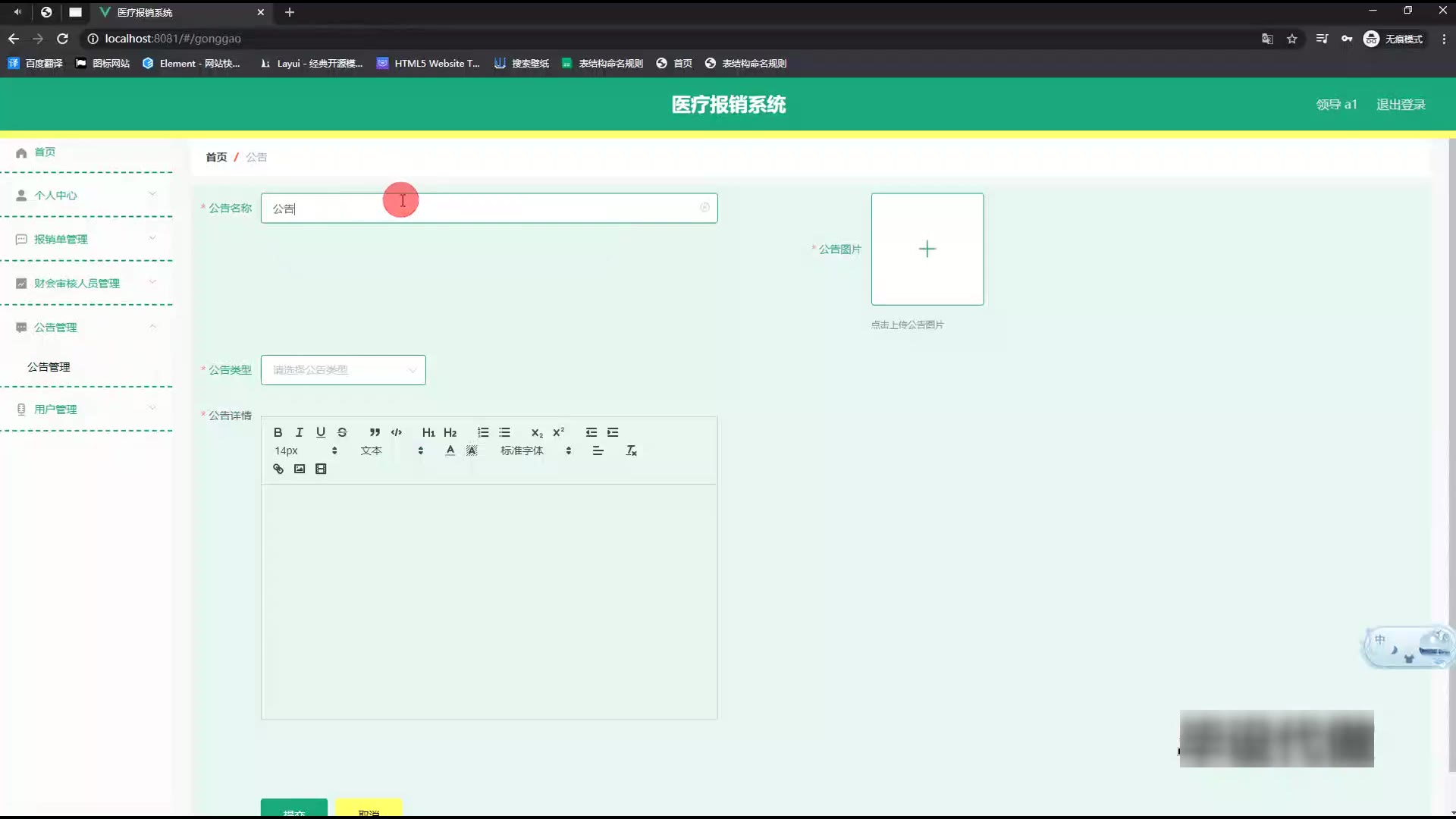This screenshot has width=1456, height=819.
Task: Insert a code block in the editor
Action: click(396, 432)
